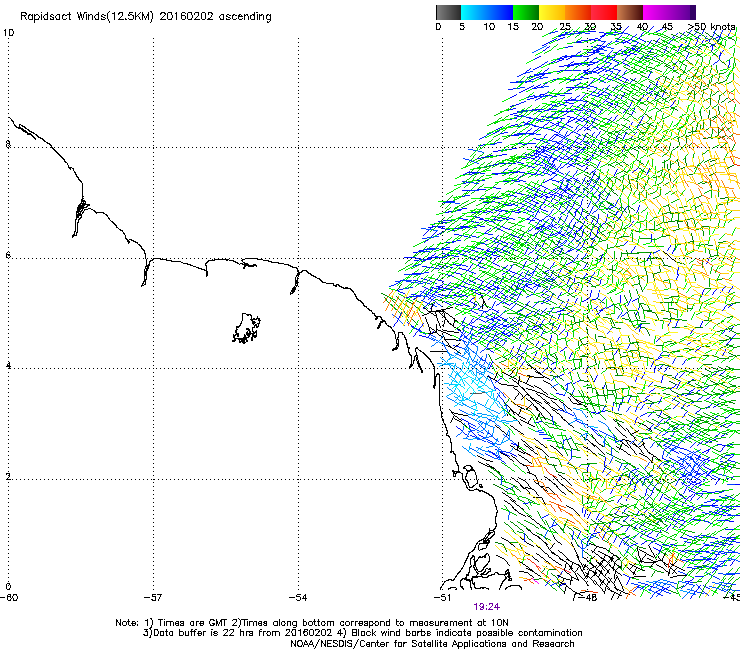
Task: Click the cyan-to-blue 5-15 knots legend band
Action: pyautogui.click(x=487, y=12)
